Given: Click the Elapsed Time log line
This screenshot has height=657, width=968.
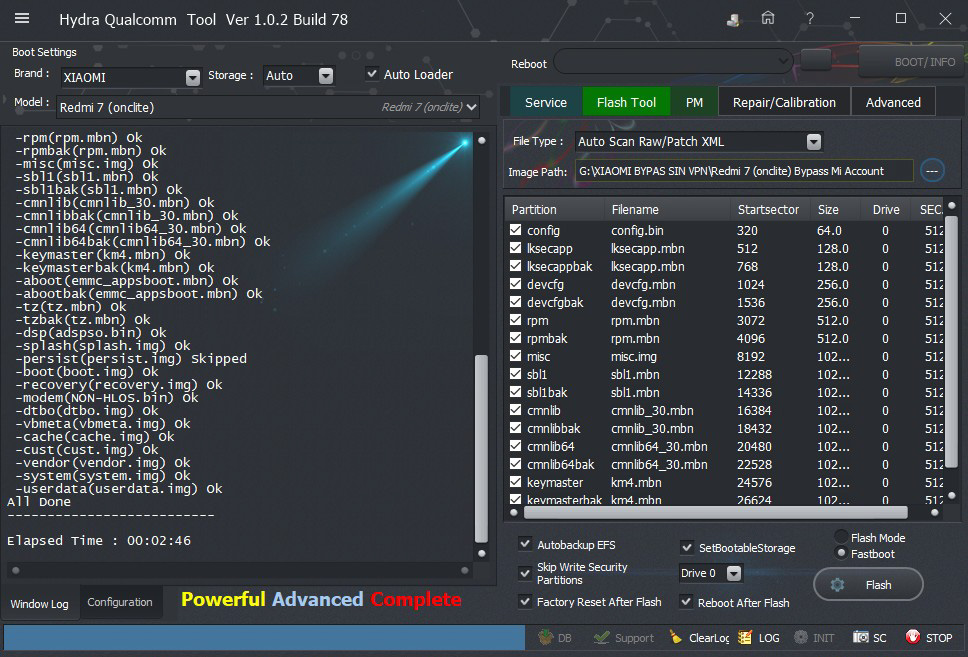Looking at the screenshot, I should click(99, 540).
